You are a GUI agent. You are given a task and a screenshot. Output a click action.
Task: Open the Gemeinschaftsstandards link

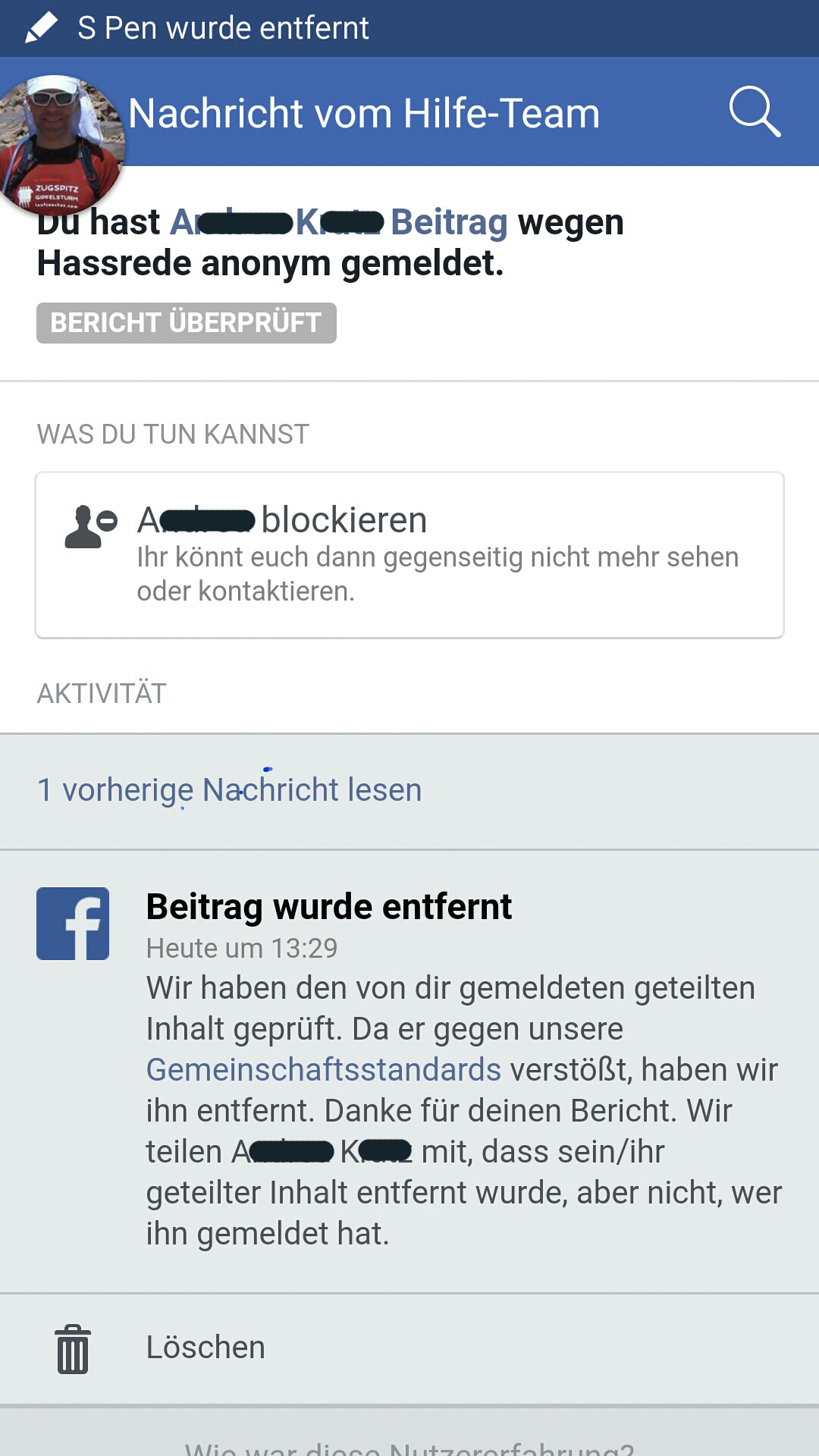click(324, 1070)
